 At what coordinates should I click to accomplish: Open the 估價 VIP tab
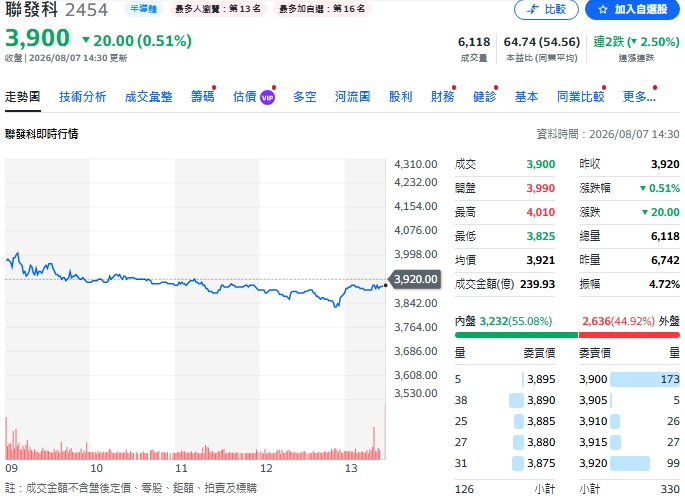[254, 97]
